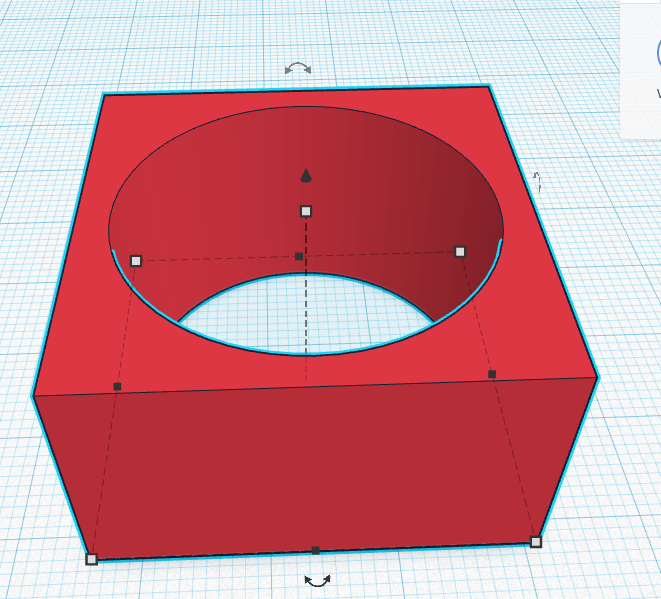The image size is (661, 599).
Task: Click the black cone lift handle
Action: coord(306,176)
